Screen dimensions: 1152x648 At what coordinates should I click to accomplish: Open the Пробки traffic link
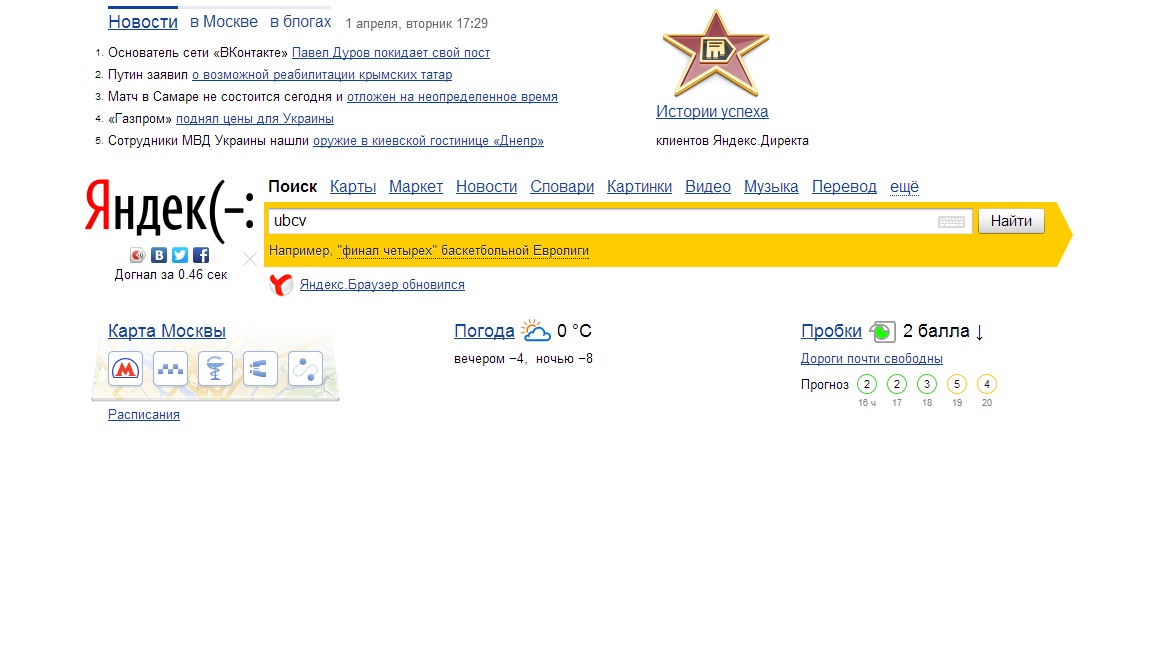(x=831, y=331)
